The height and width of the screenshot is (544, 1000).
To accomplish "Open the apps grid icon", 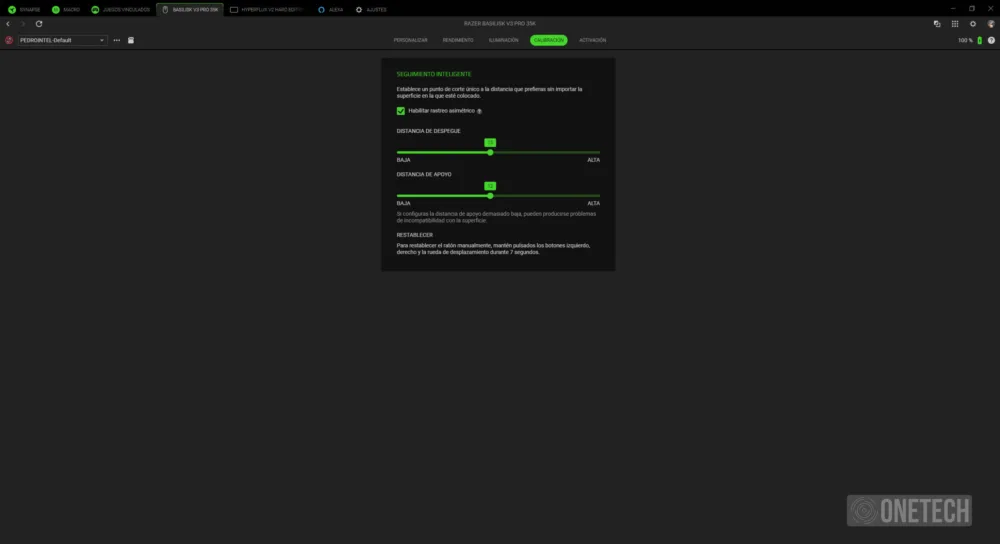I will pyautogui.click(x=955, y=24).
